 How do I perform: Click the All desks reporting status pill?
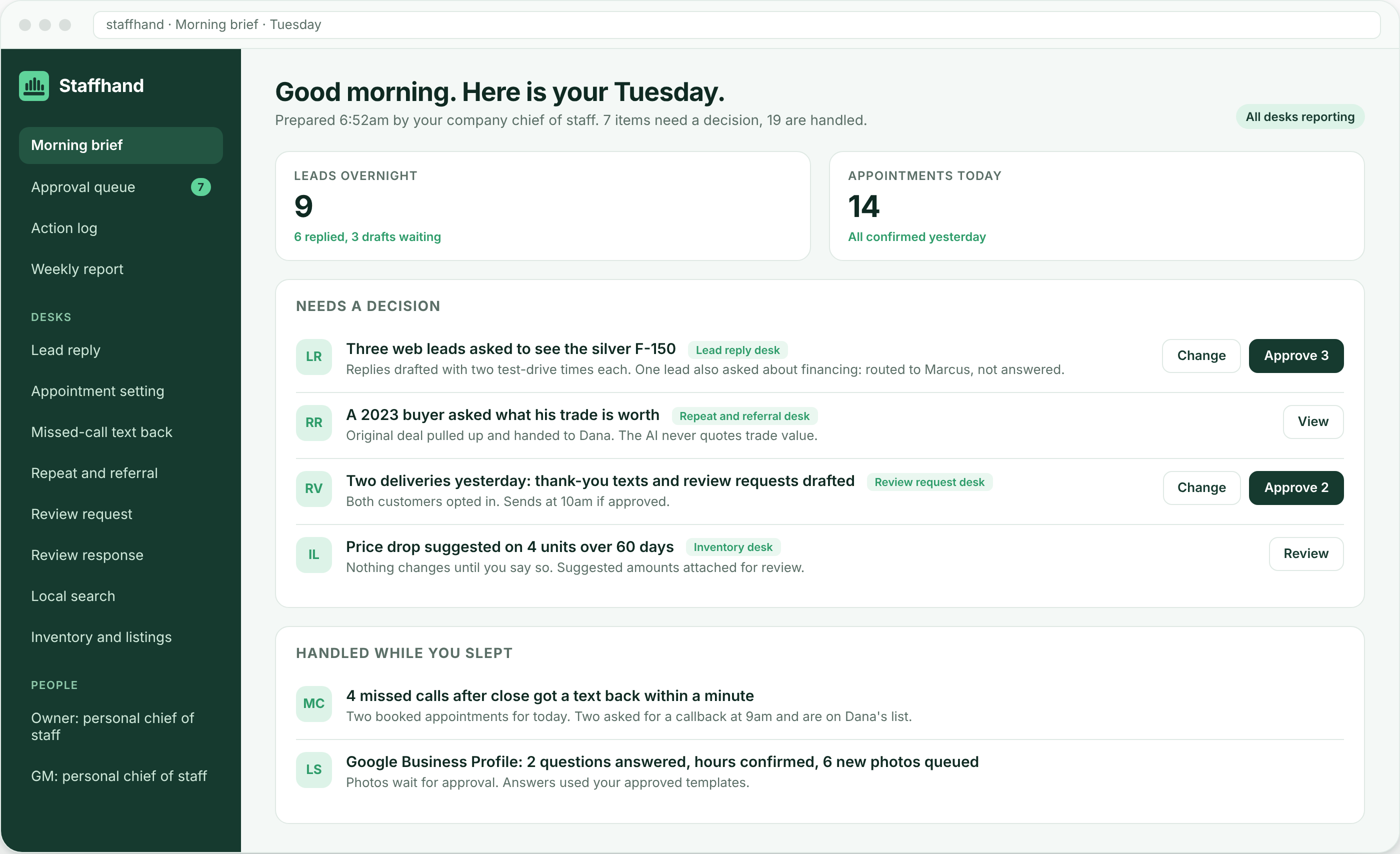pyautogui.click(x=1300, y=116)
